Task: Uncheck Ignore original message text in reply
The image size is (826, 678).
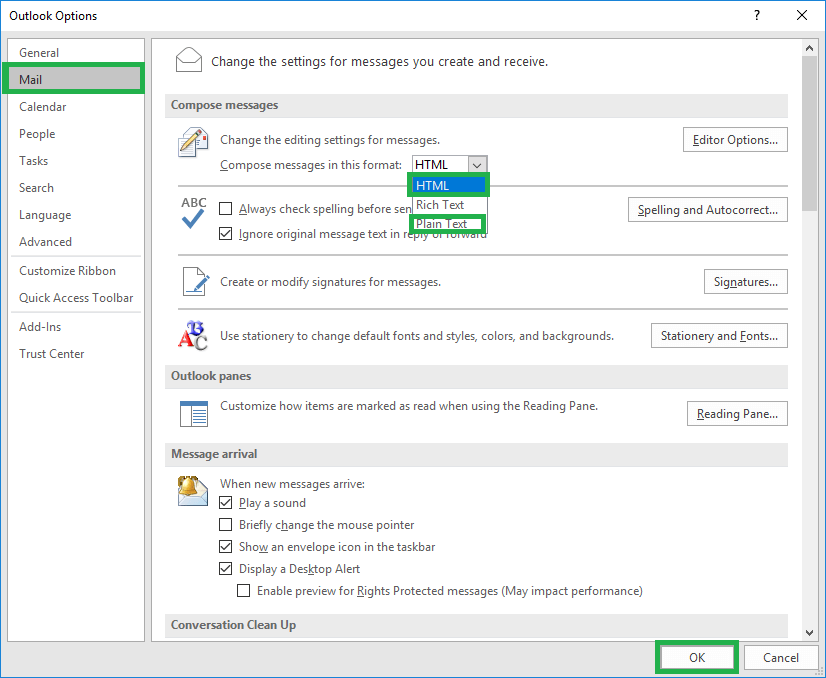Action: (x=225, y=233)
